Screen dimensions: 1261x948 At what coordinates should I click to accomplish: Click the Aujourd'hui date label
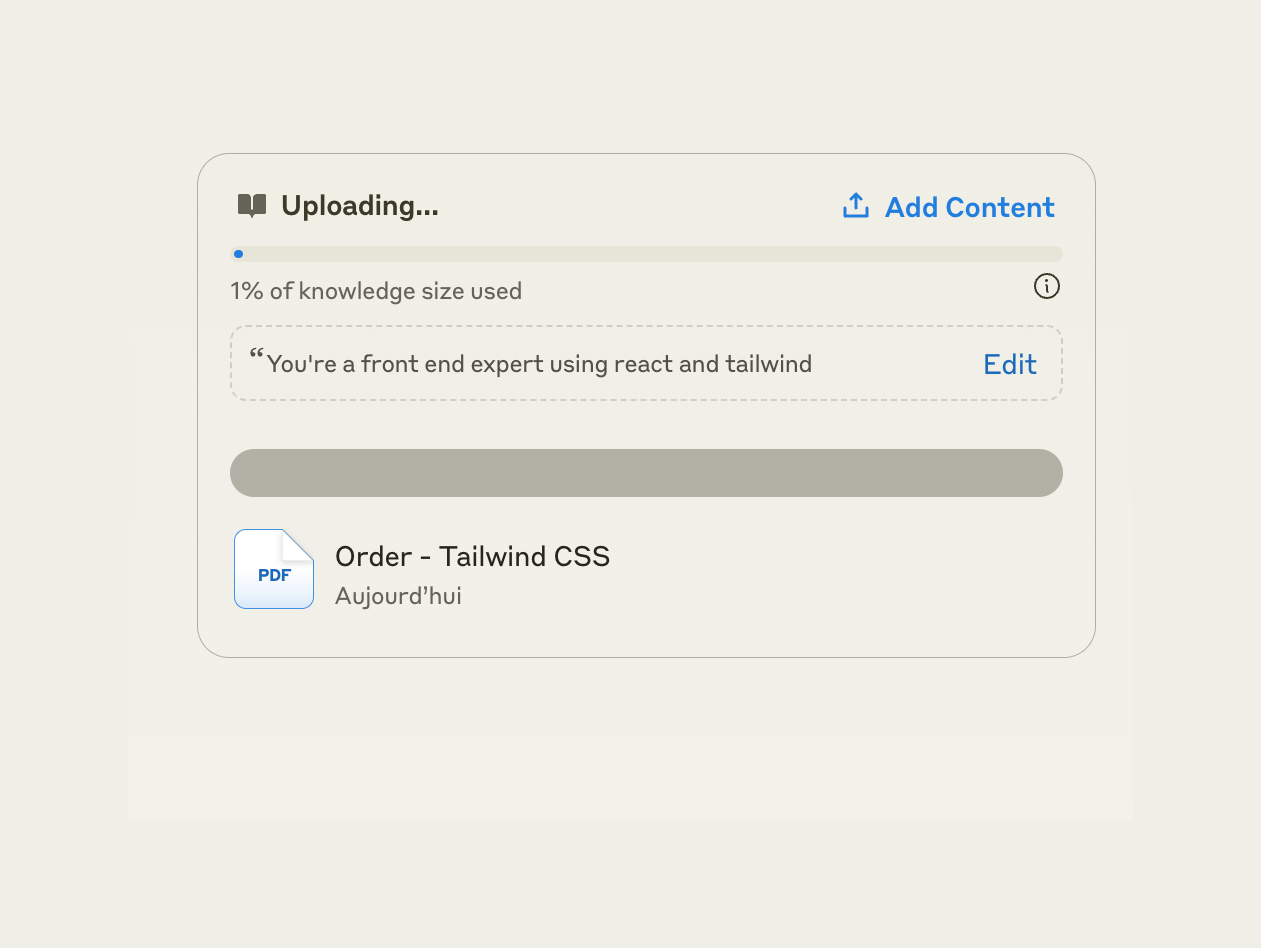coord(398,596)
